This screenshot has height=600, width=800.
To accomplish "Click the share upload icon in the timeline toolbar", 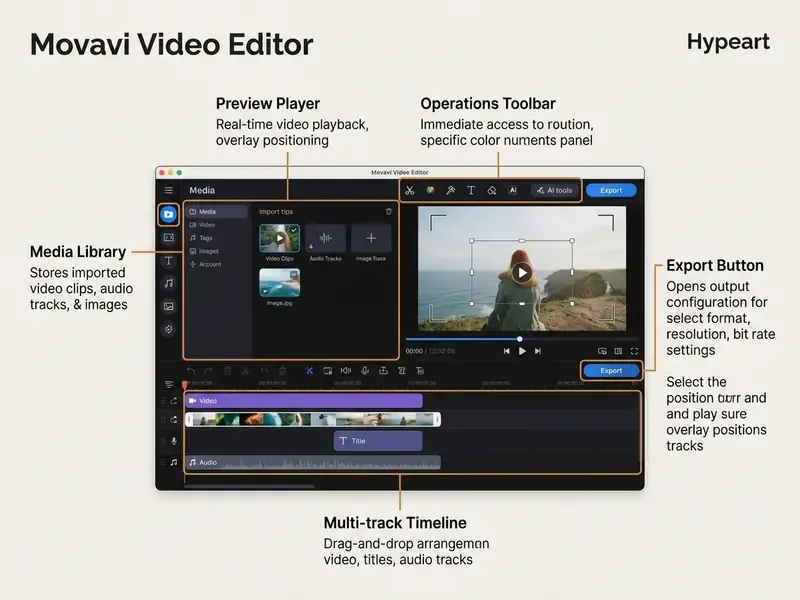I will pos(383,371).
